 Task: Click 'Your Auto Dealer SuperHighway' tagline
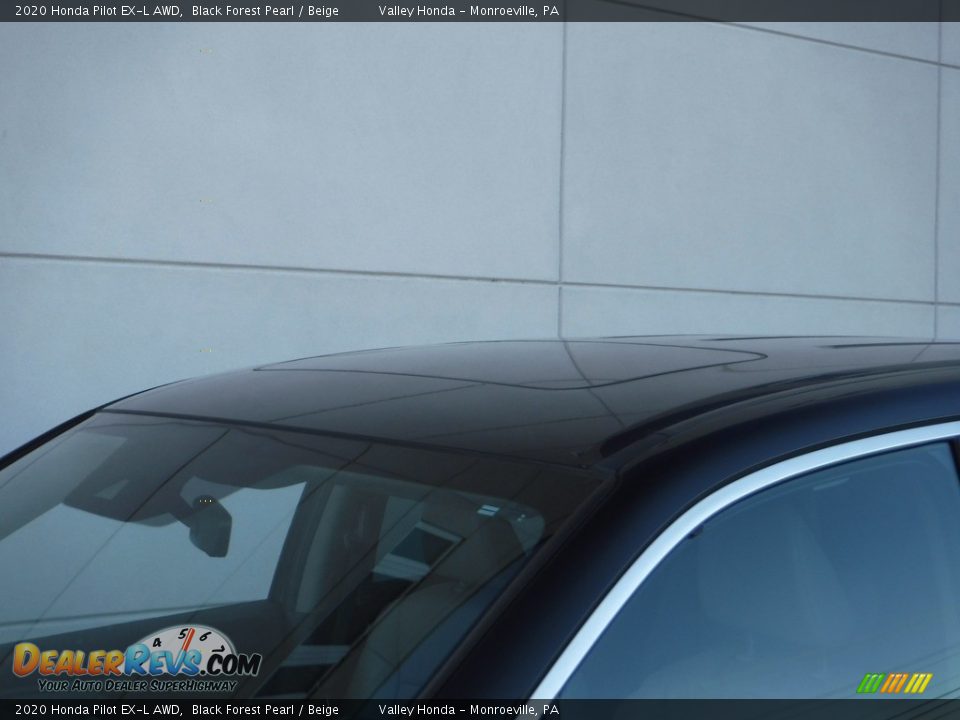pos(136,685)
